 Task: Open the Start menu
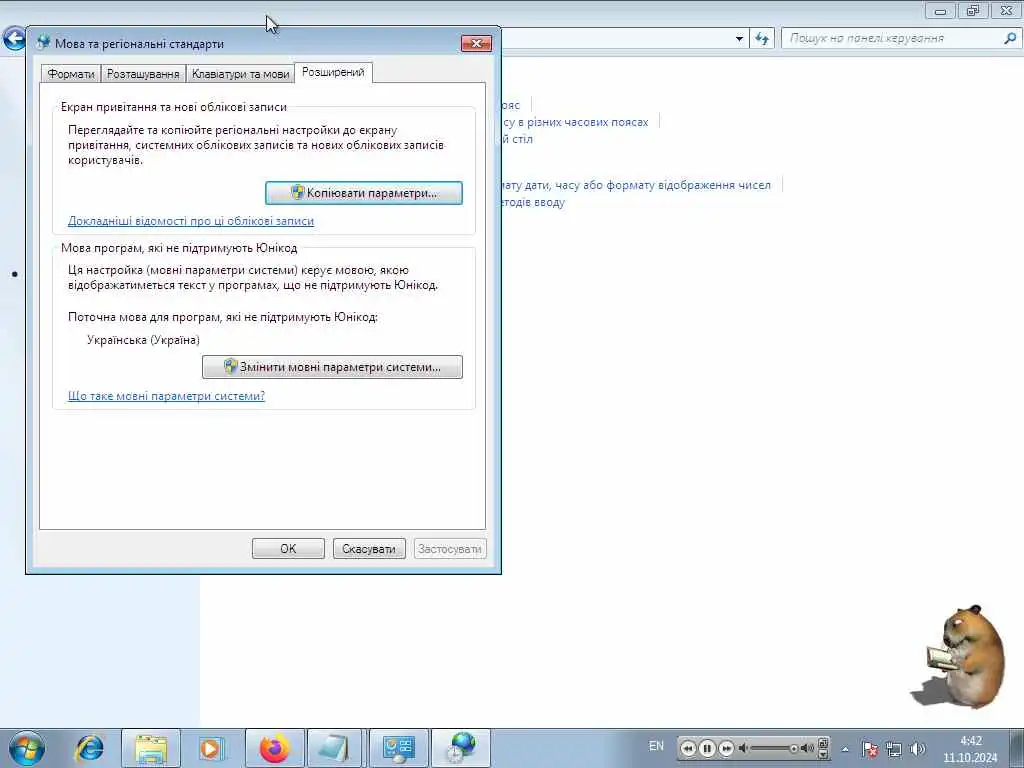[26, 748]
